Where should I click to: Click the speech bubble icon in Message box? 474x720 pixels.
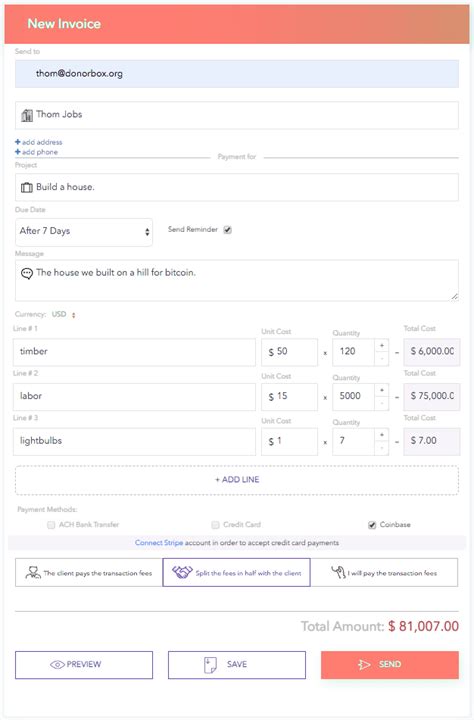click(x=27, y=274)
